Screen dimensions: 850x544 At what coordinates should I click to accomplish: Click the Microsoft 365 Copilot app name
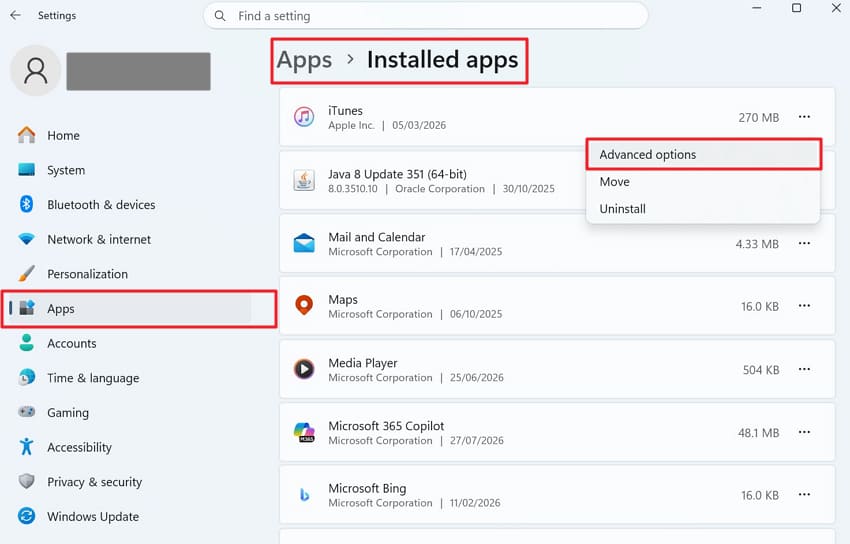386,426
